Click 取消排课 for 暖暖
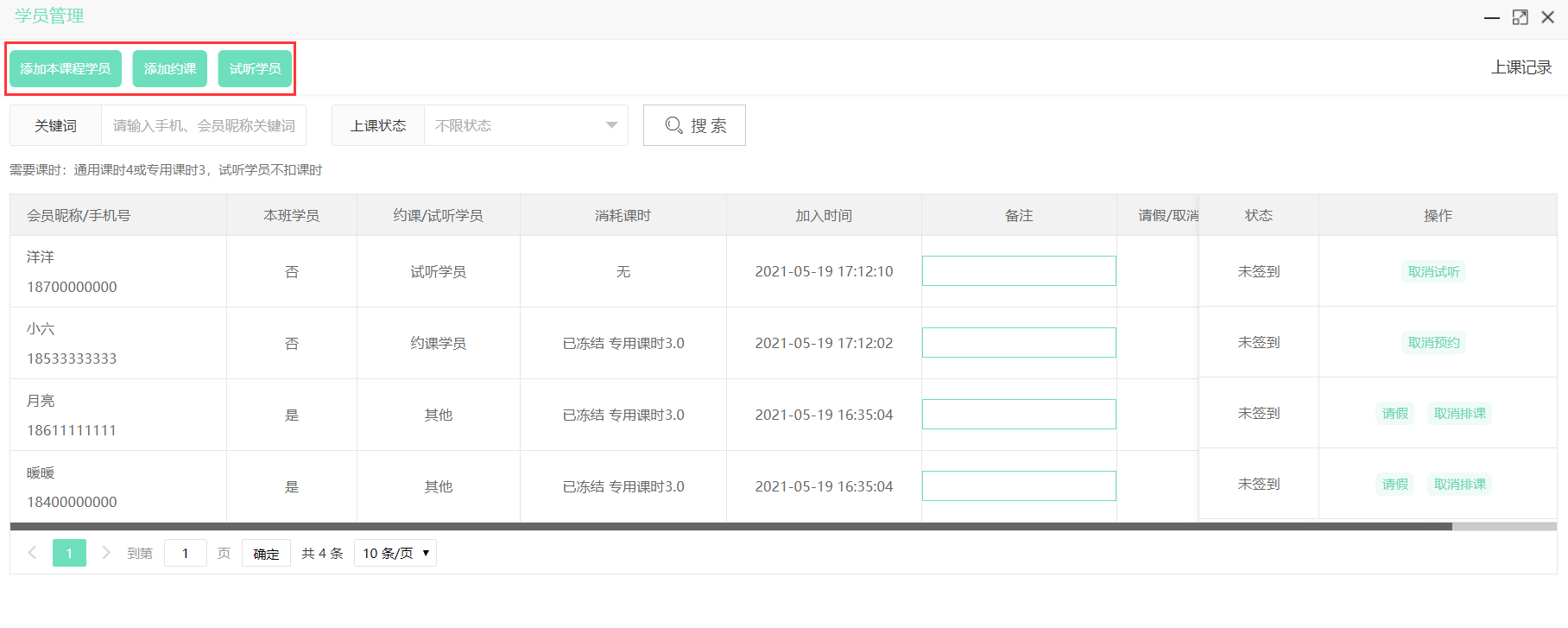Viewport: 1568px width, 628px height. pos(1459,484)
